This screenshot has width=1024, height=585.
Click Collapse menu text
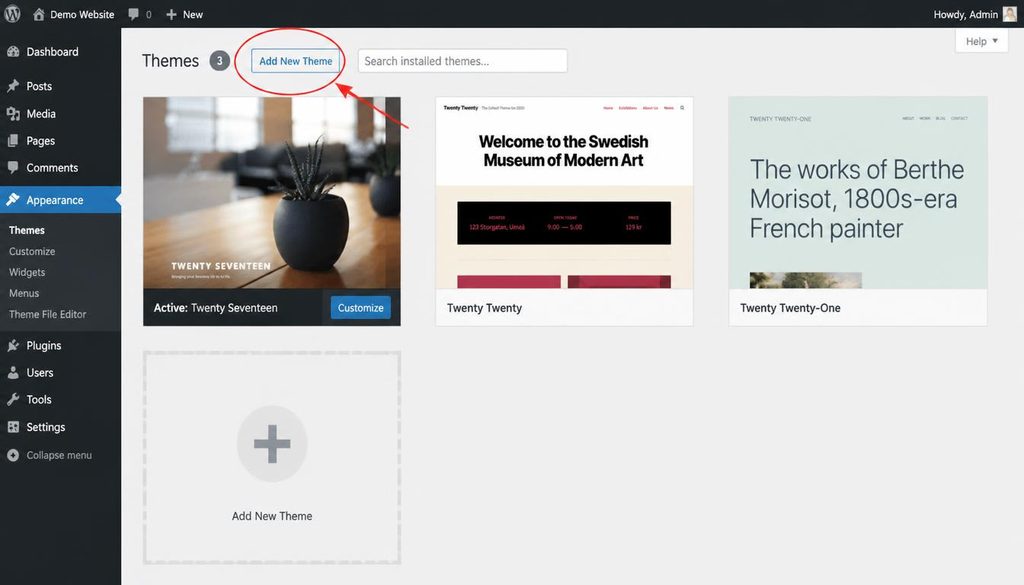[x=59, y=455]
